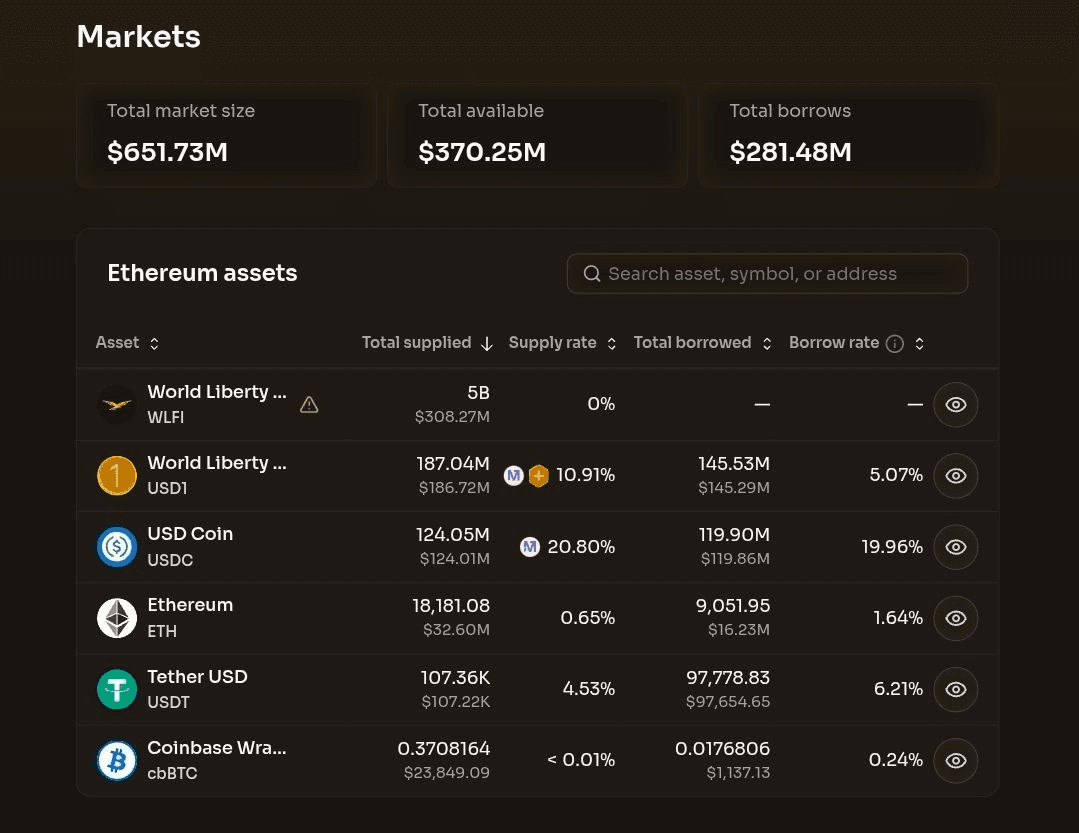Toggle the eye button on USDC row
Viewport: 1079px width, 833px height.
[x=955, y=547]
